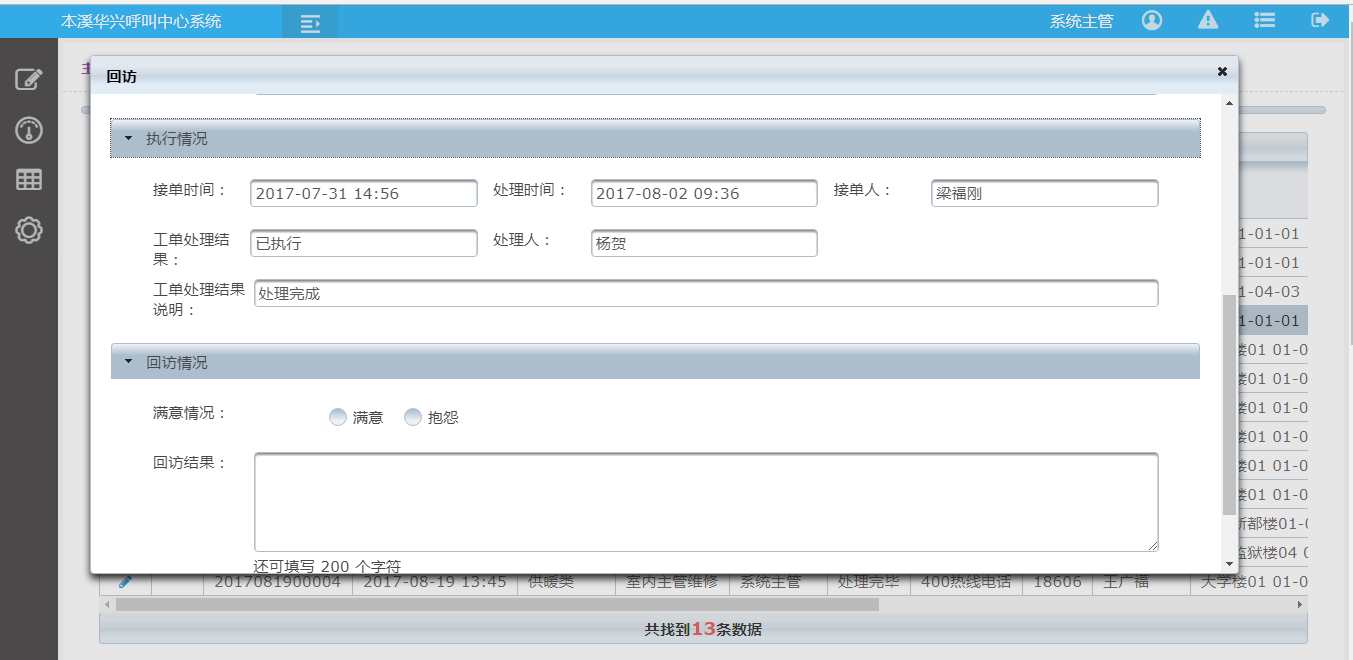This screenshot has height=660, width=1353.
Task: Click inside the 回访结果 text area
Action: 705,500
